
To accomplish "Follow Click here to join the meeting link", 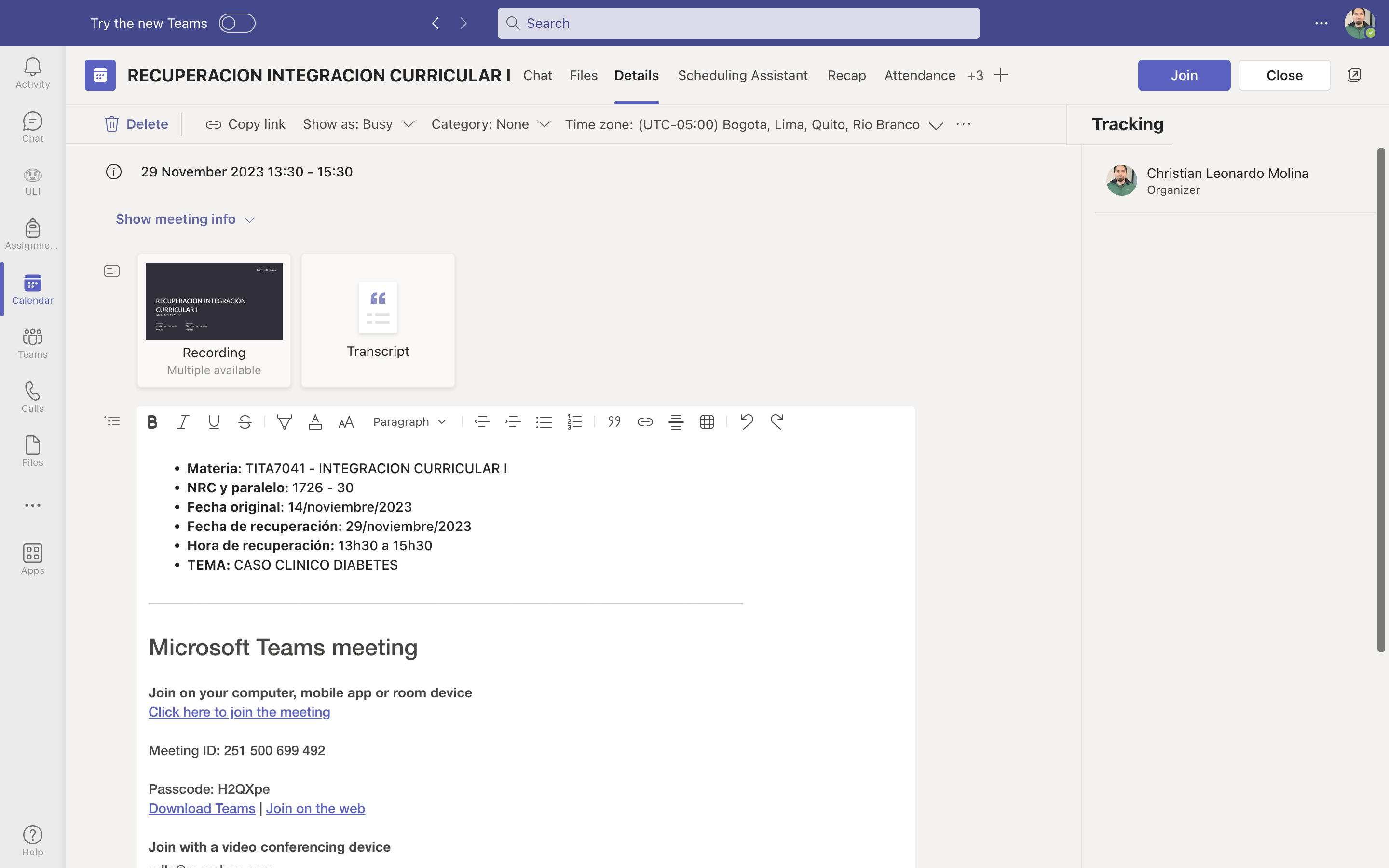I will [x=239, y=712].
